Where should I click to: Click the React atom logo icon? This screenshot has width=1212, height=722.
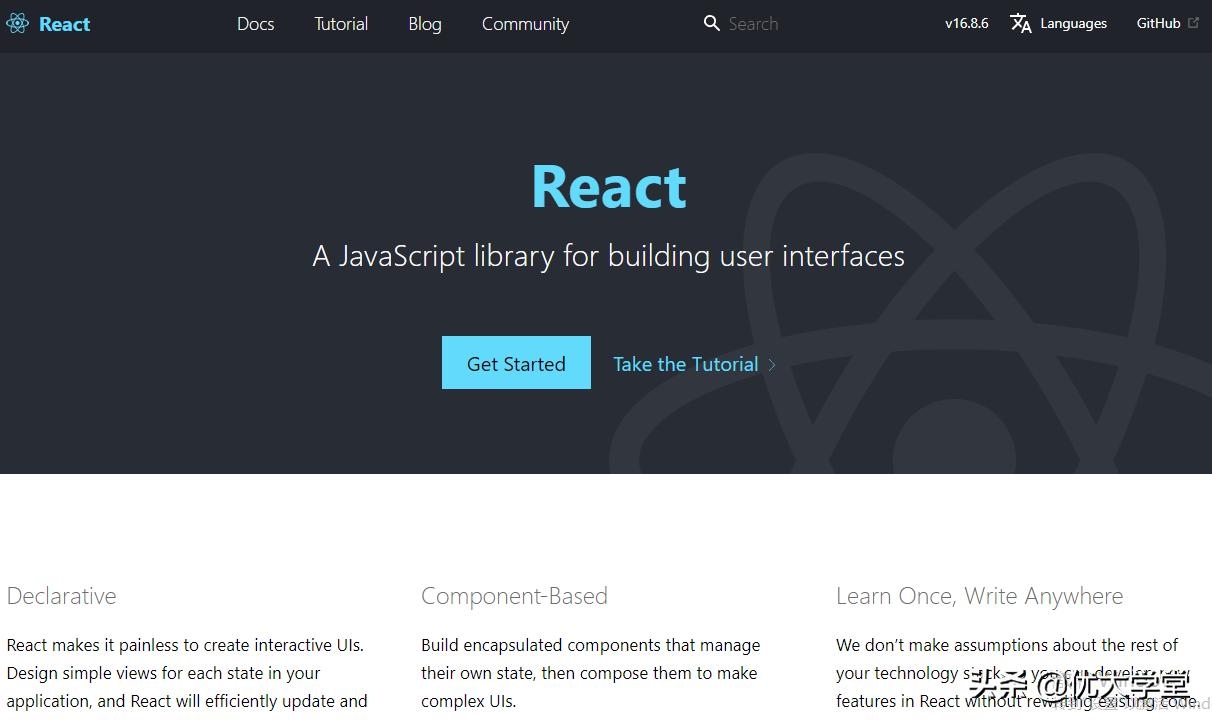17,24
